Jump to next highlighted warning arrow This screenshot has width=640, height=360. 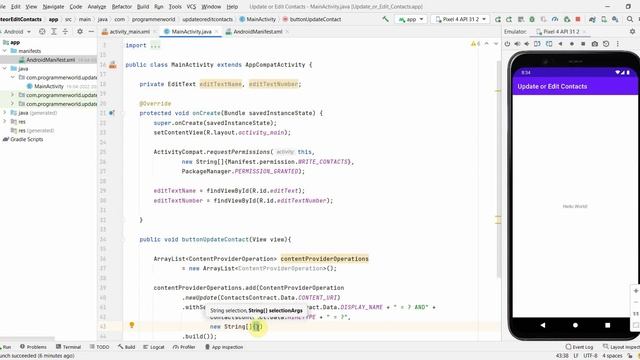[x=496, y=44]
